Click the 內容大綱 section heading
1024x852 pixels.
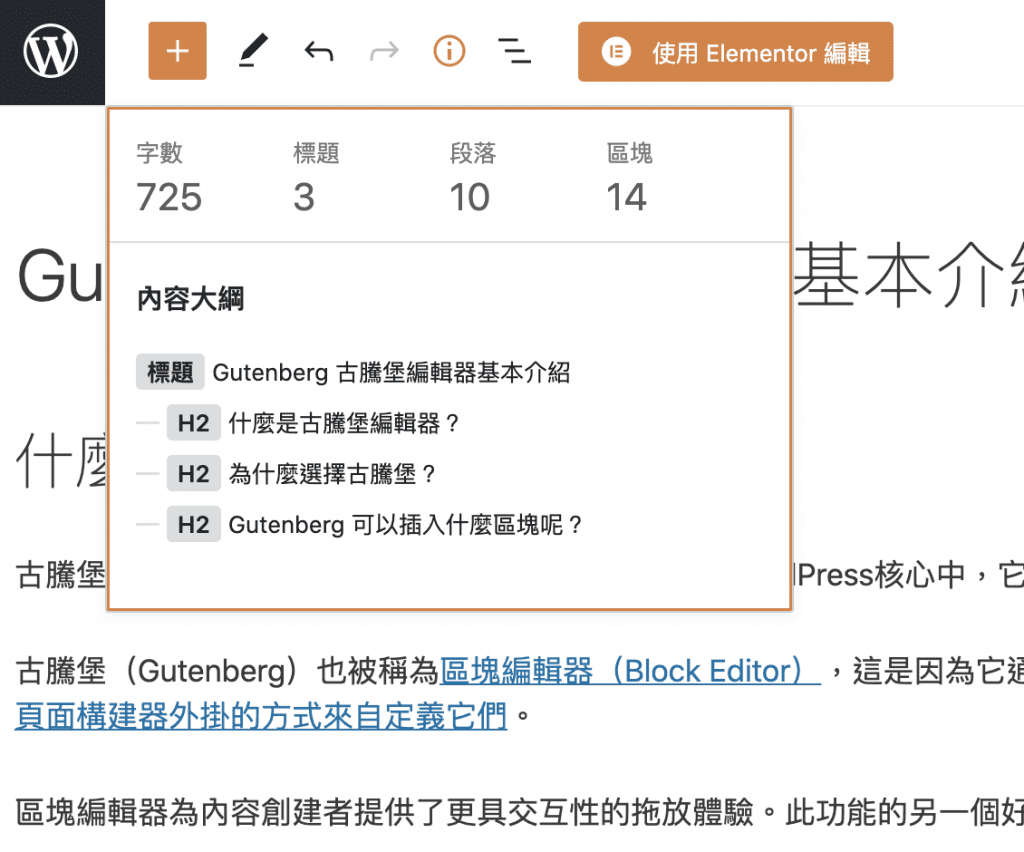(190, 299)
